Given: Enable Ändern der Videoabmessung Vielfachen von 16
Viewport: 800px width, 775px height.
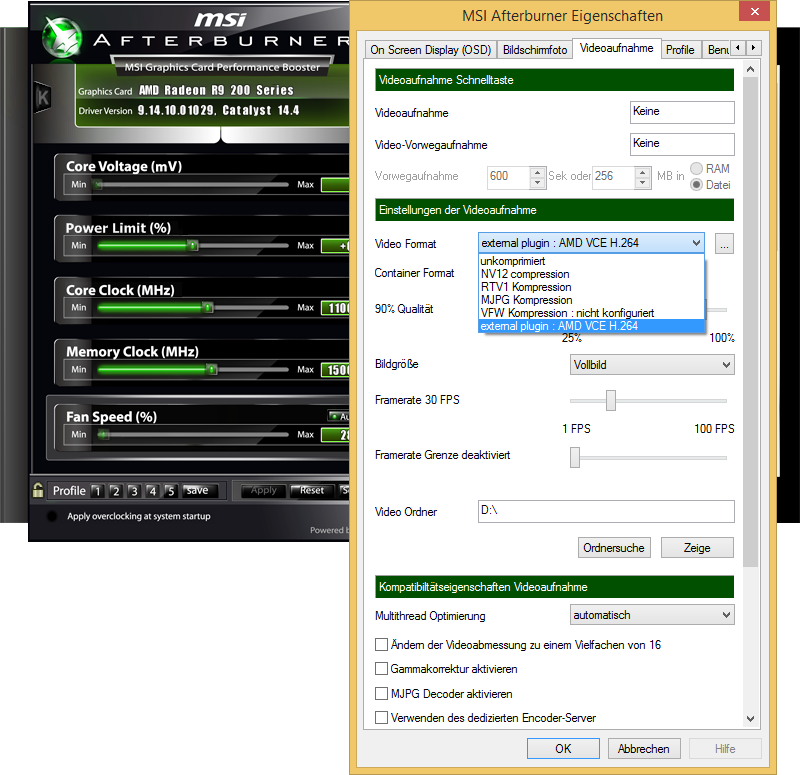Looking at the screenshot, I should [381, 644].
